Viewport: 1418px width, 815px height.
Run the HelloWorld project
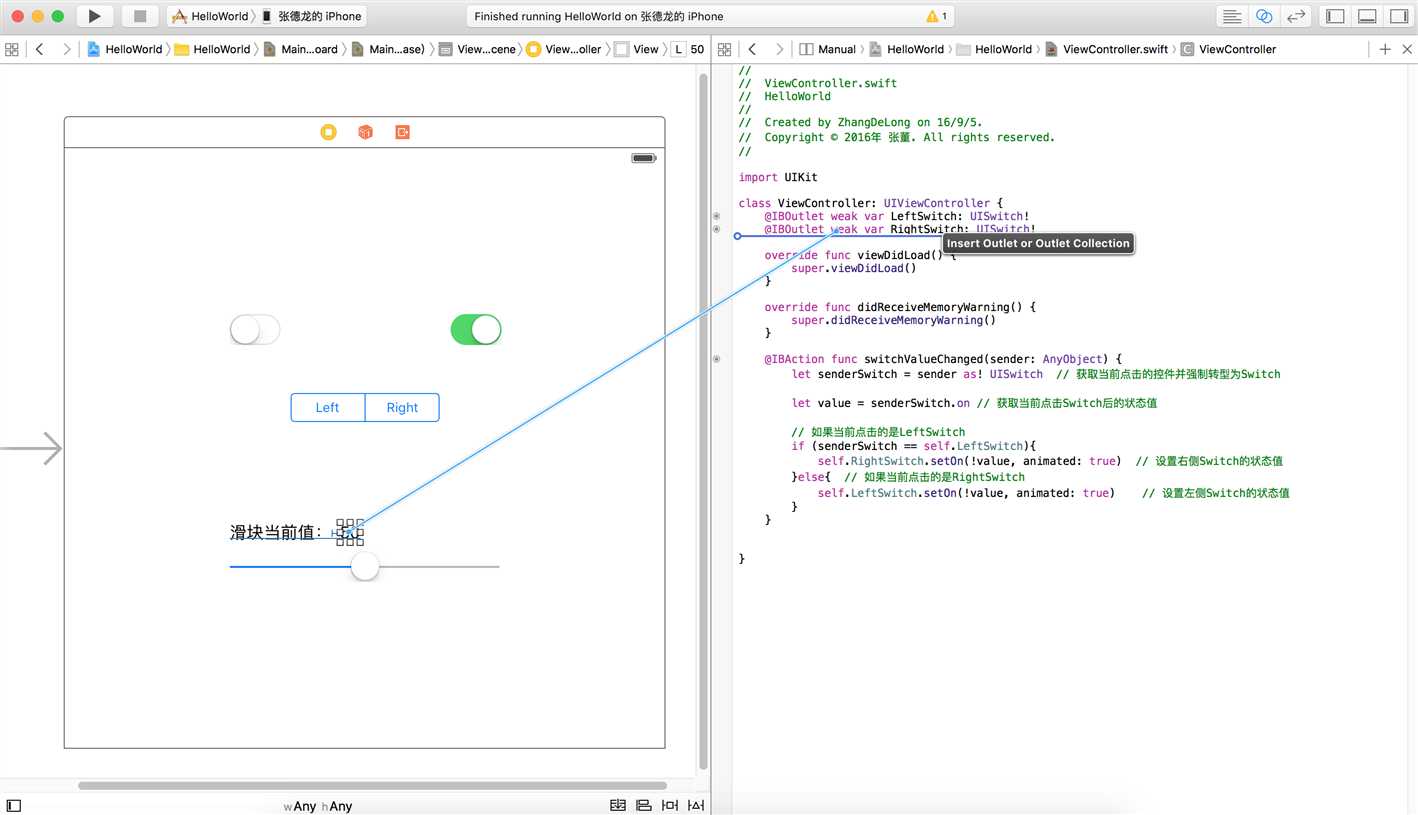point(95,16)
